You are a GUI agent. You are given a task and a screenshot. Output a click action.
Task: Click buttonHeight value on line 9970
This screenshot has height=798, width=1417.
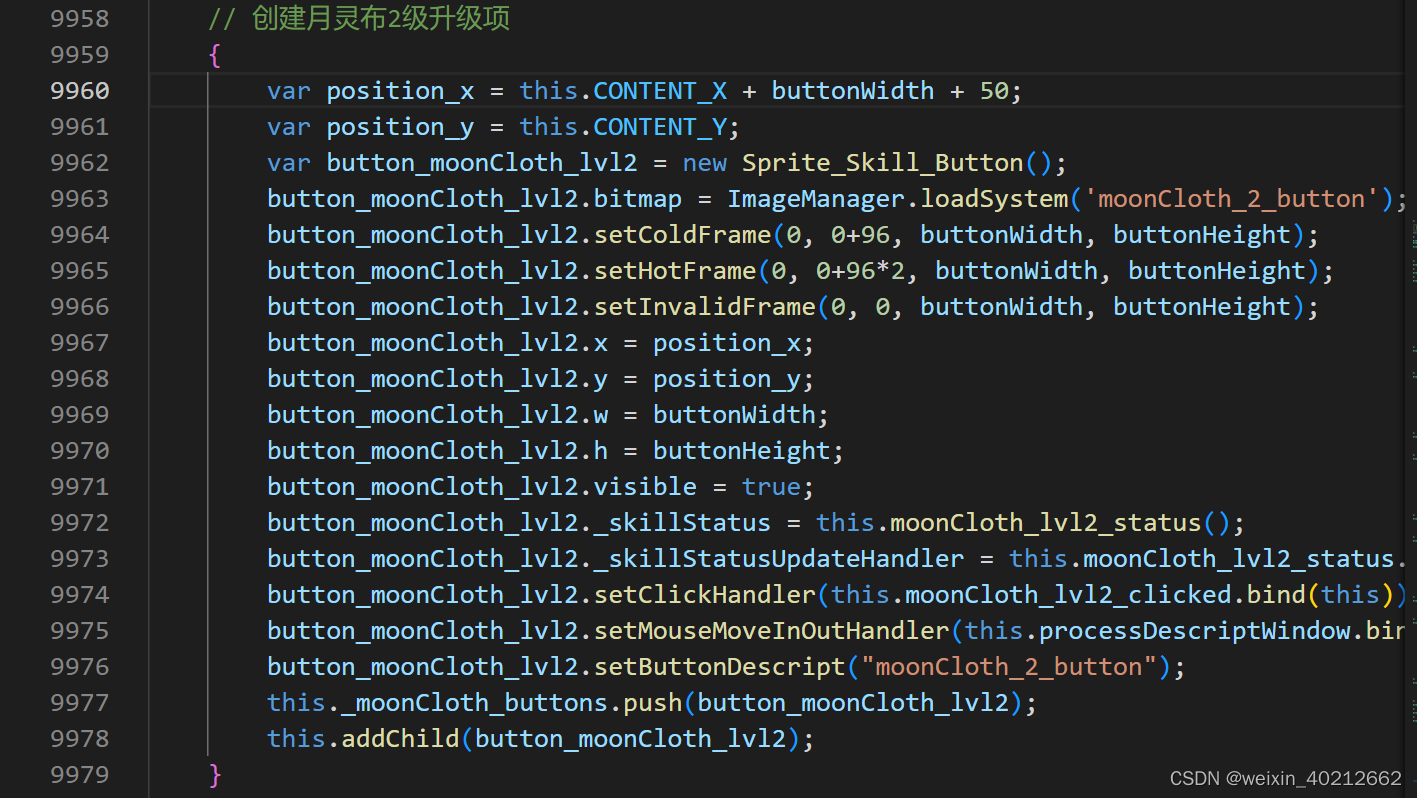[x=742, y=451]
